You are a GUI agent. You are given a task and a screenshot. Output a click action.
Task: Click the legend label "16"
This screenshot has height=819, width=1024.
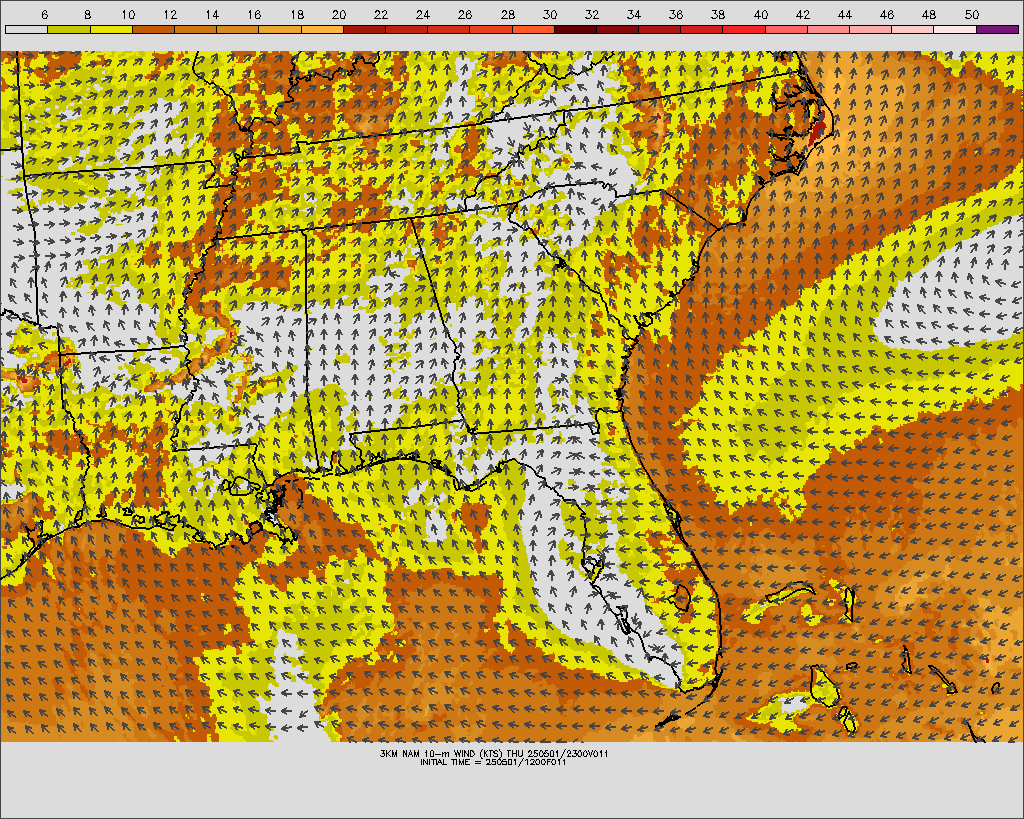point(255,14)
